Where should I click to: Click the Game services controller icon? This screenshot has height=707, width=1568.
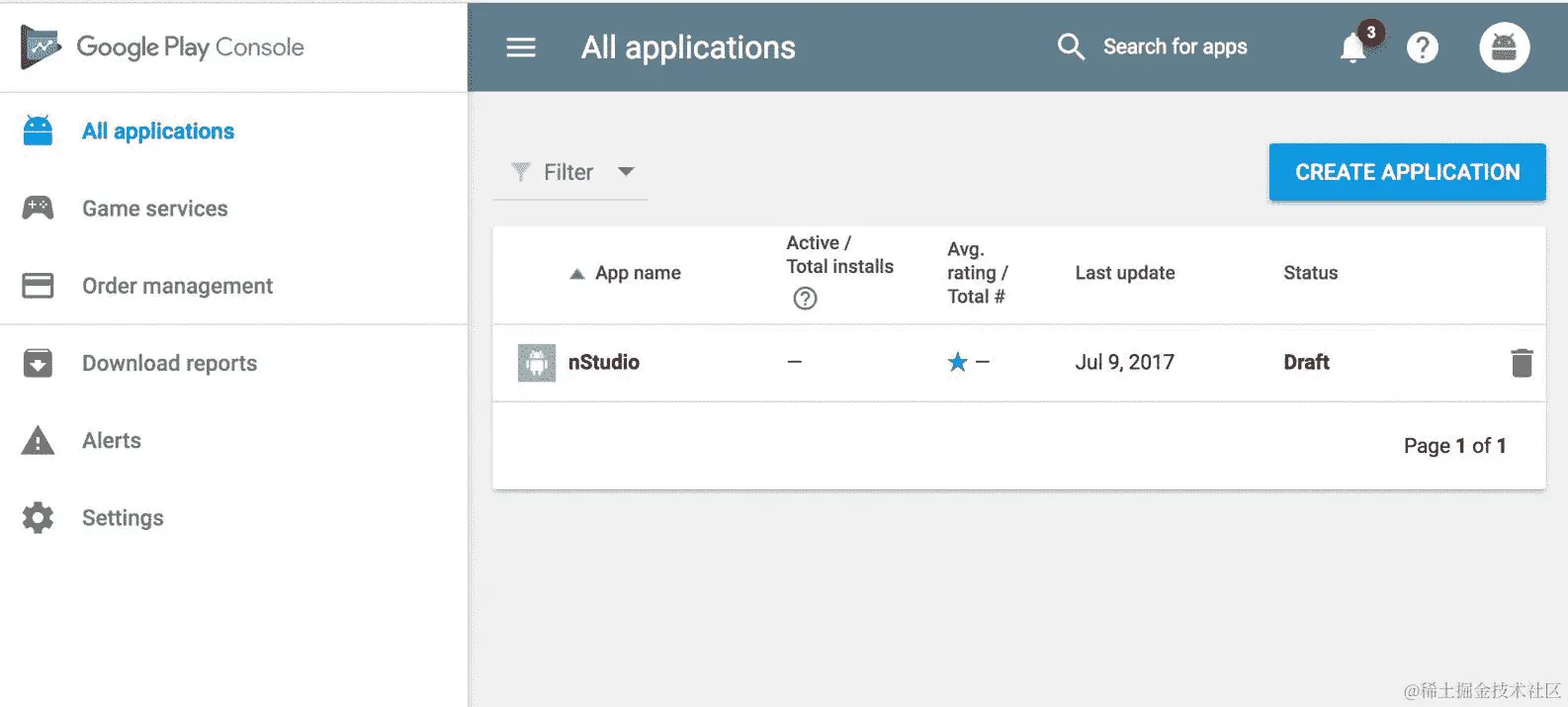[38, 208]
